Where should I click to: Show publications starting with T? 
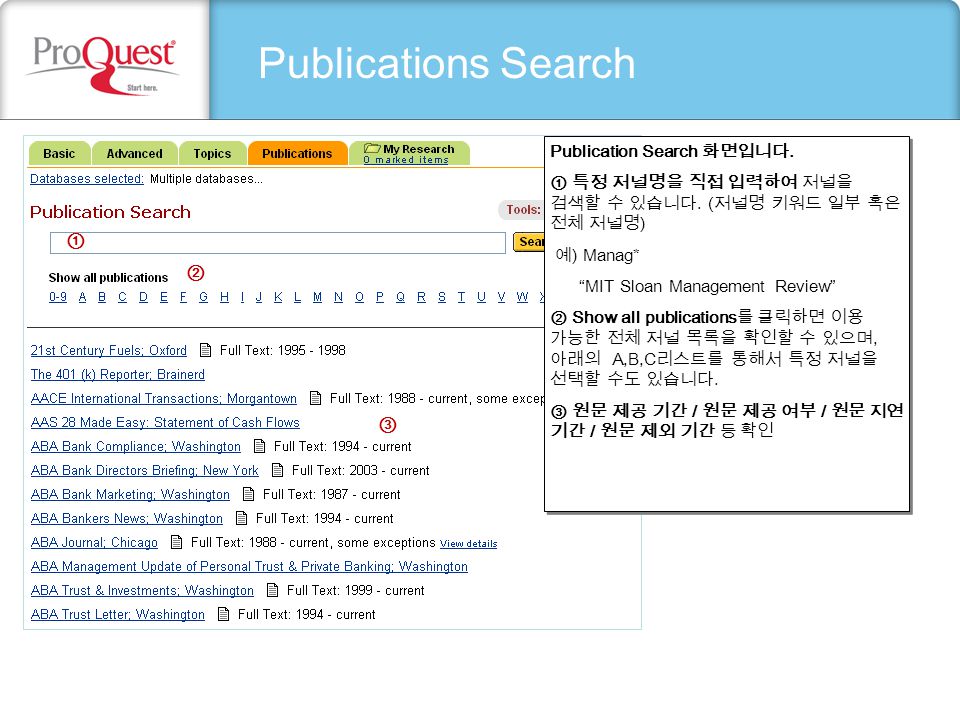coord(461,297)
